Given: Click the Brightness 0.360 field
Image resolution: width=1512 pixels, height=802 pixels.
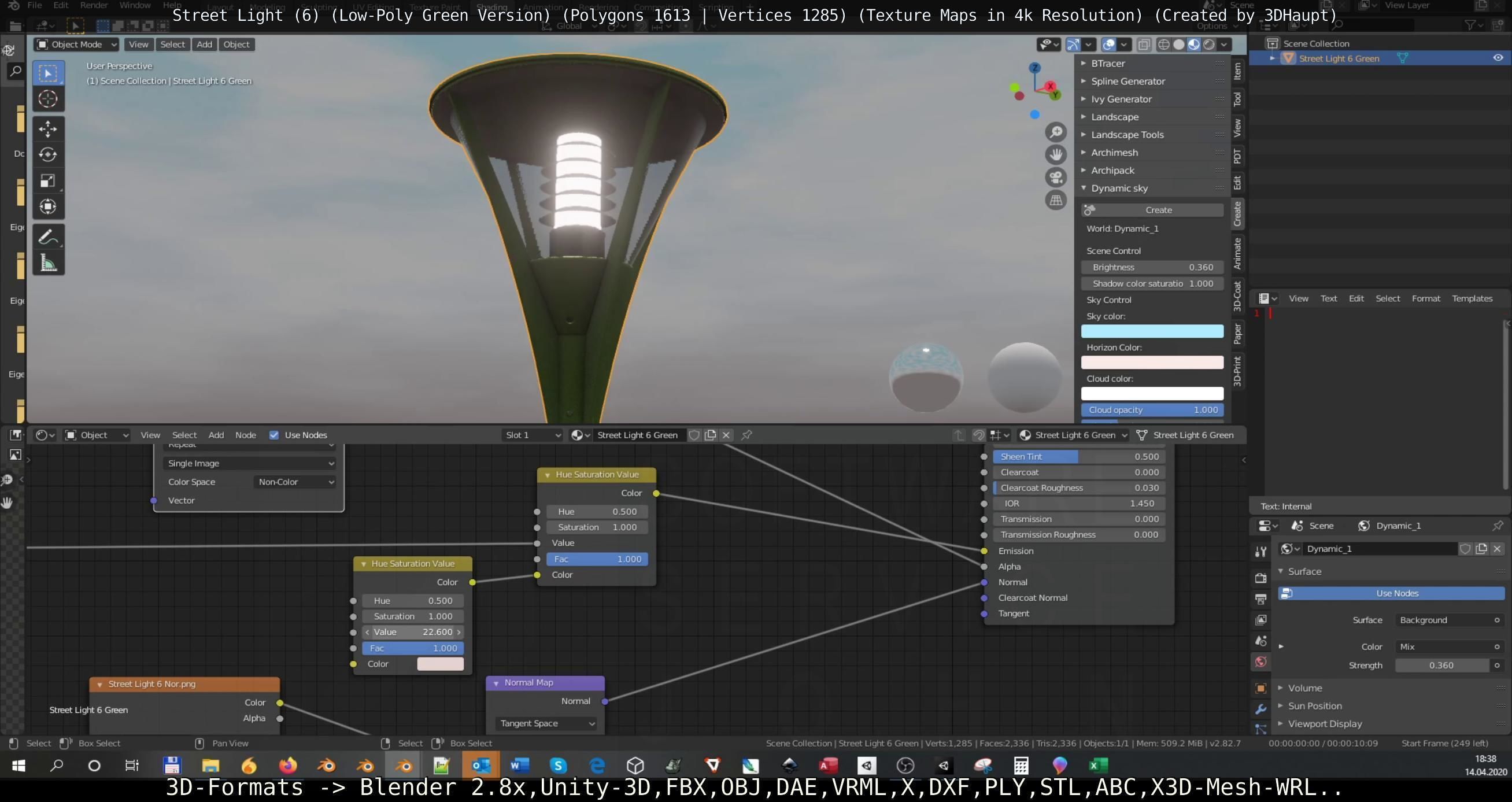Looking at the screenshot, I should 1152,267.
